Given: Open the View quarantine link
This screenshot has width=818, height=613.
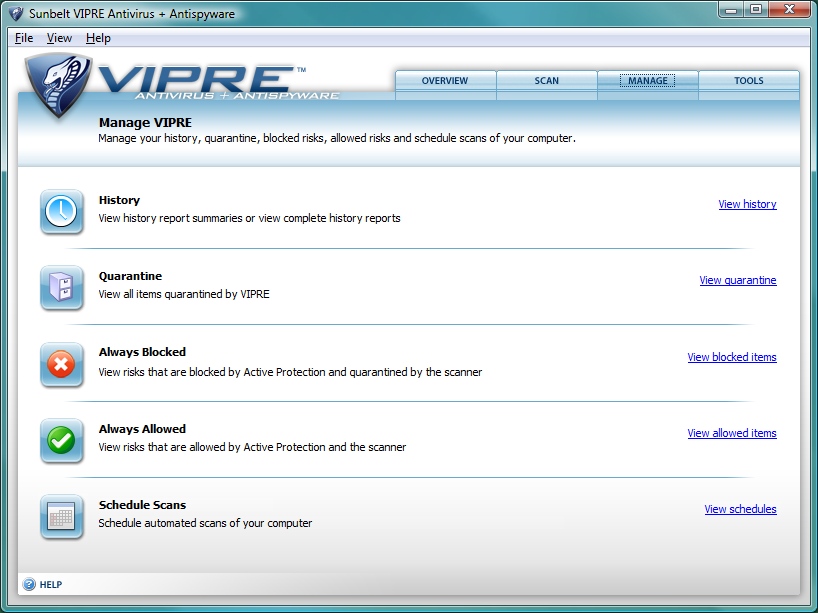Looking at the screenshot, I should [737, 280].
